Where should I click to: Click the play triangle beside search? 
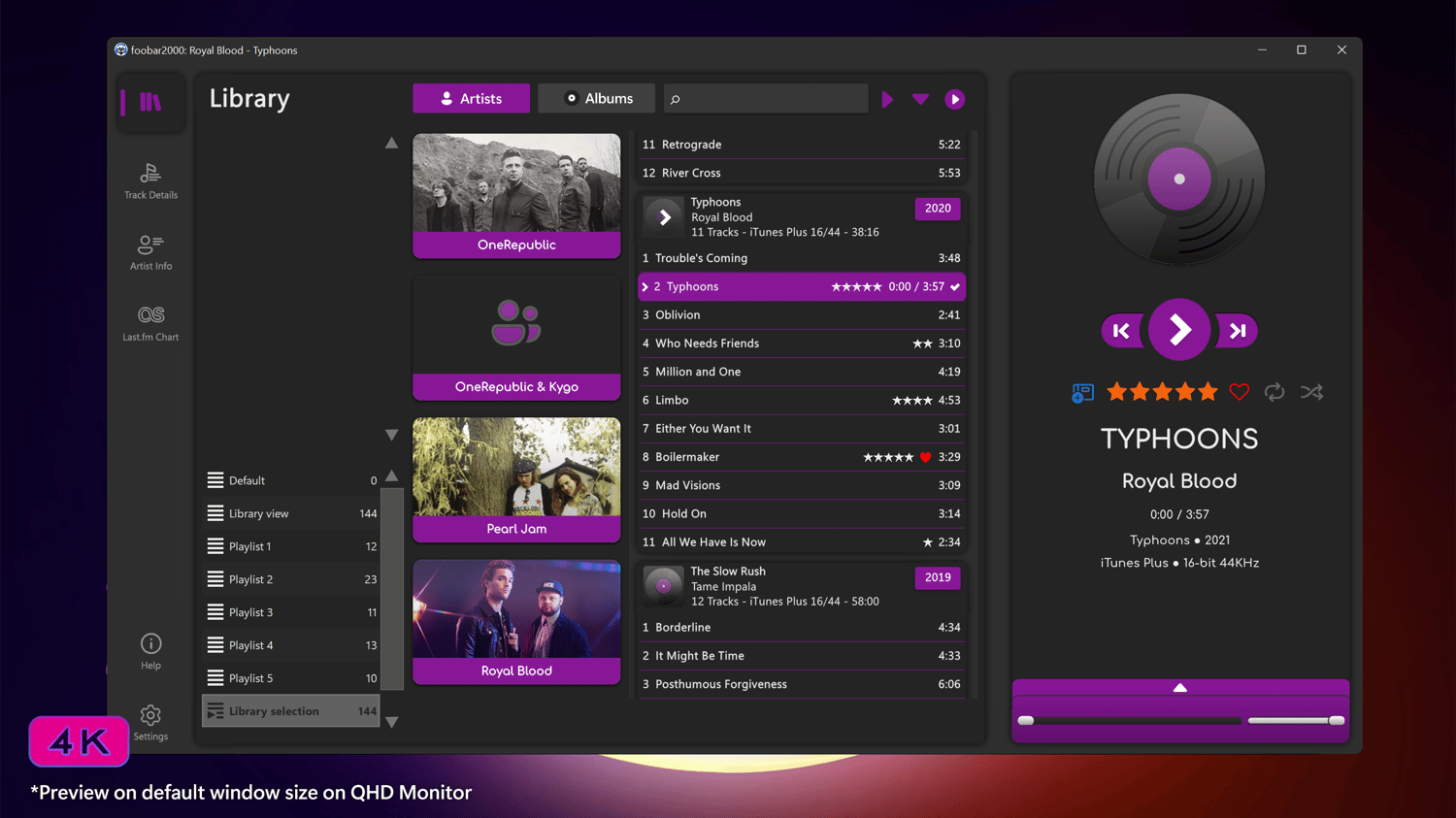887,99
